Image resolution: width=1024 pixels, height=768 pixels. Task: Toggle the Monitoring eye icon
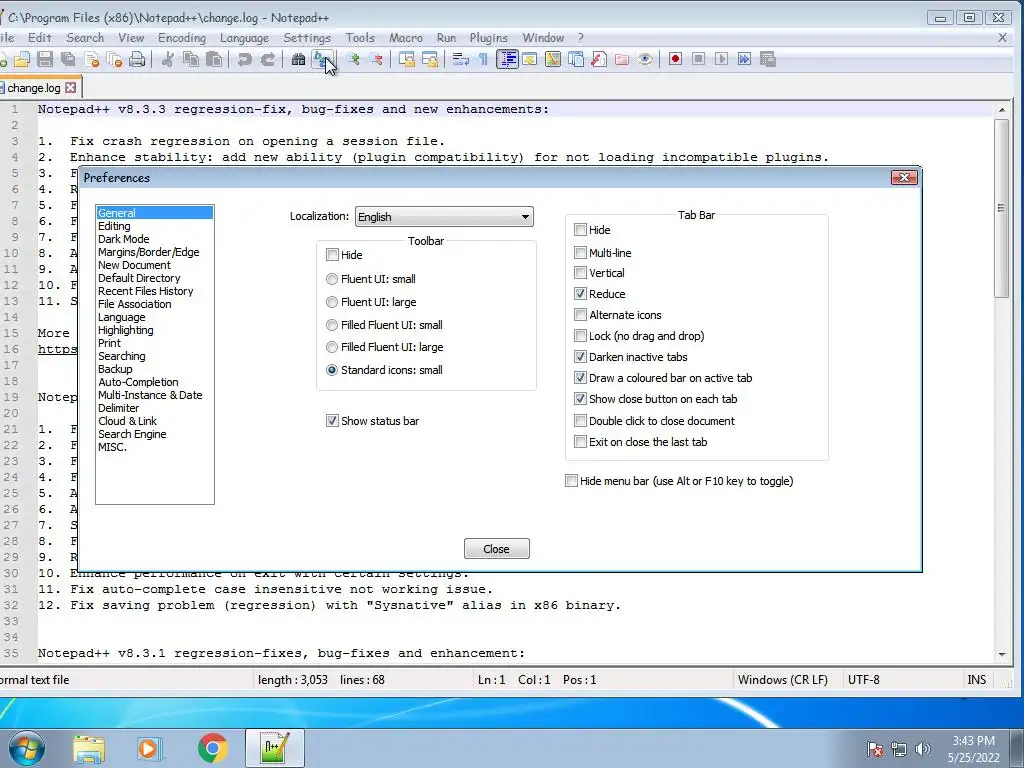click(x=645, y=59)
